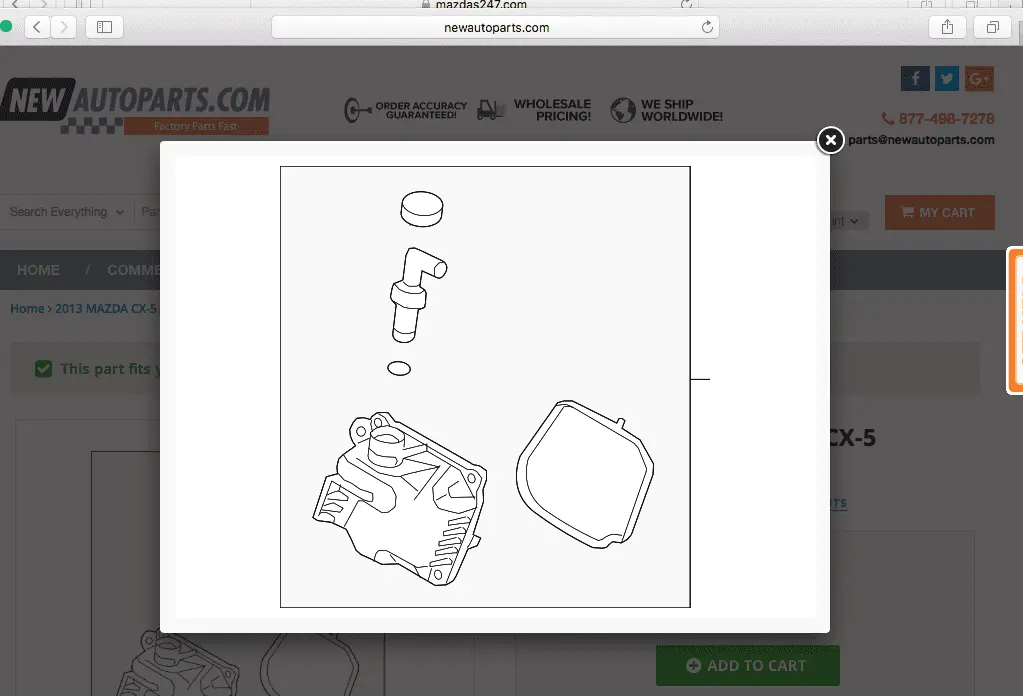Click the ADD TO CART button
Screen dimensions: 1023x696
748,665
